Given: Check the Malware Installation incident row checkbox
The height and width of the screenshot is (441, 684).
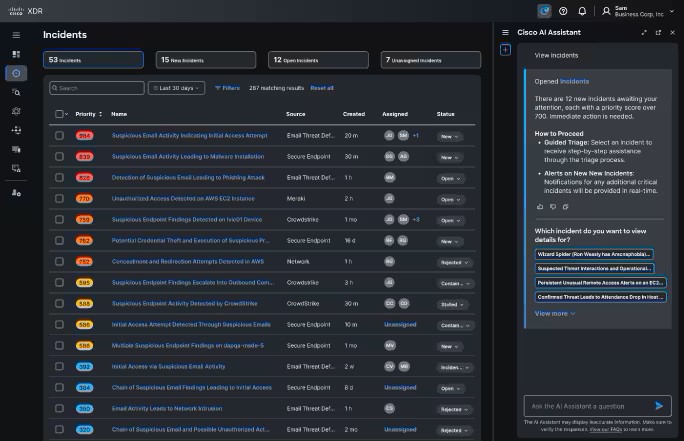Looking at the screenshot, I should pos(59,157).
